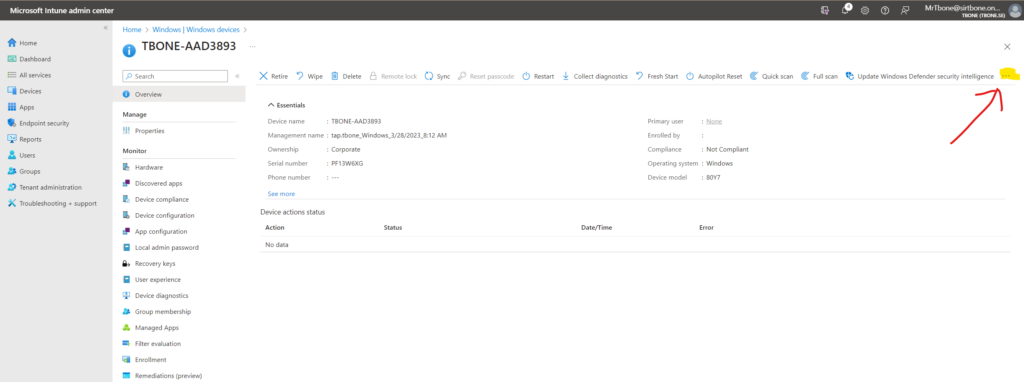The image size is (1024, 382).
Task: Open Dashboard in the left navigation
Action: [29, 59]
